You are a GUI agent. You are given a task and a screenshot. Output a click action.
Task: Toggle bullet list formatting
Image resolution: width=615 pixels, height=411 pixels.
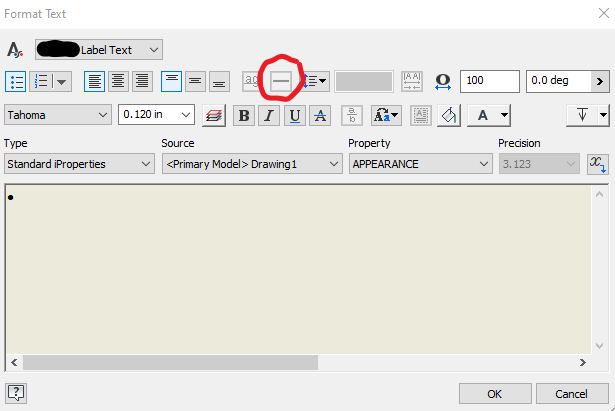16,82
